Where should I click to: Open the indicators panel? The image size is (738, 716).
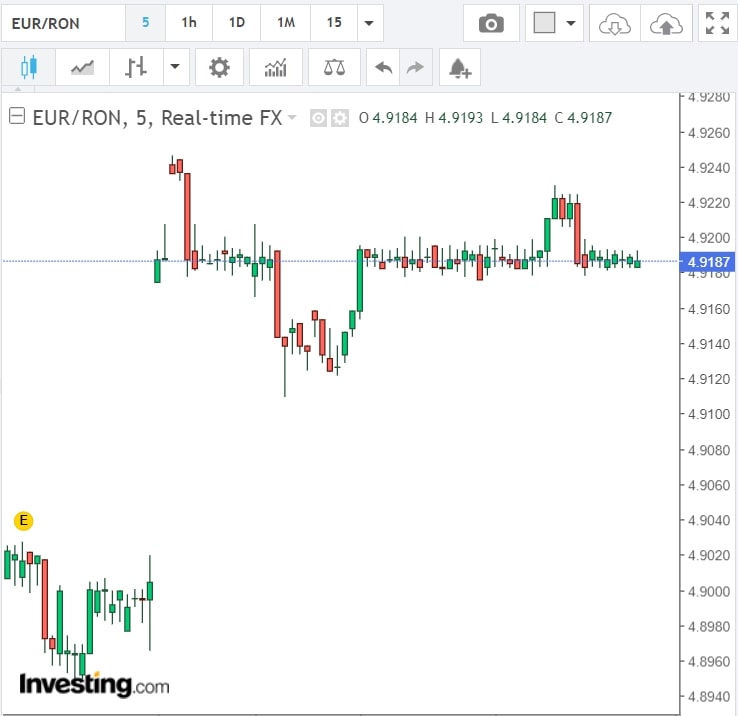click(x=275, y=68)
